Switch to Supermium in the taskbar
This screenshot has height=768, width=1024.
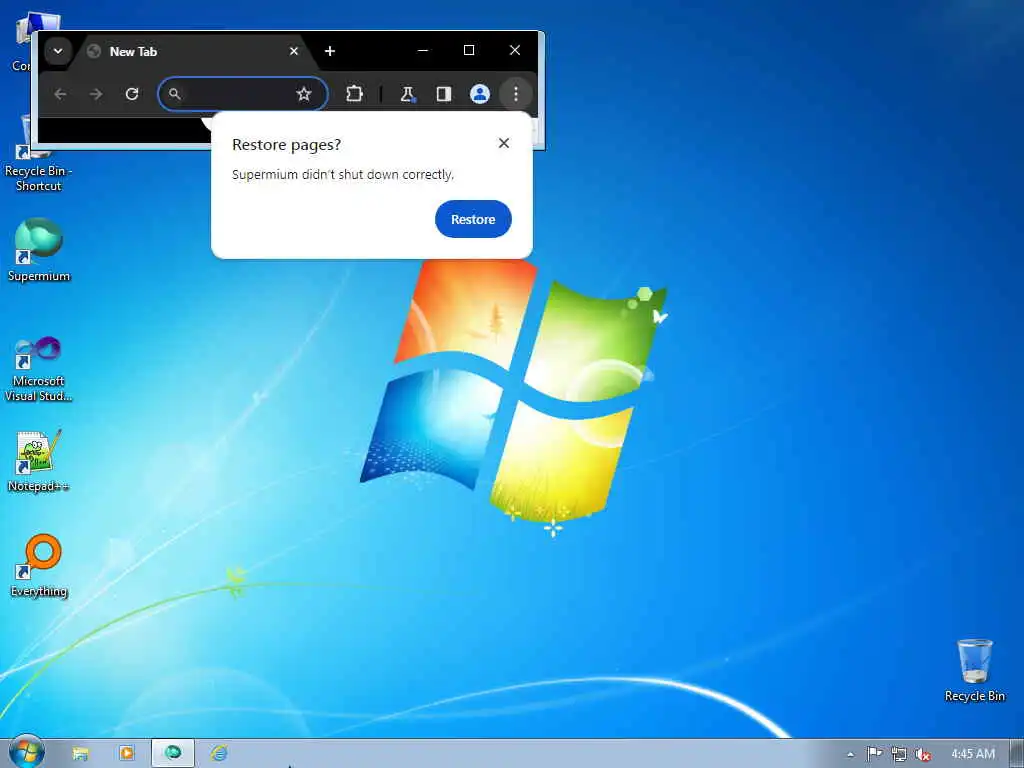coord(173,754)
